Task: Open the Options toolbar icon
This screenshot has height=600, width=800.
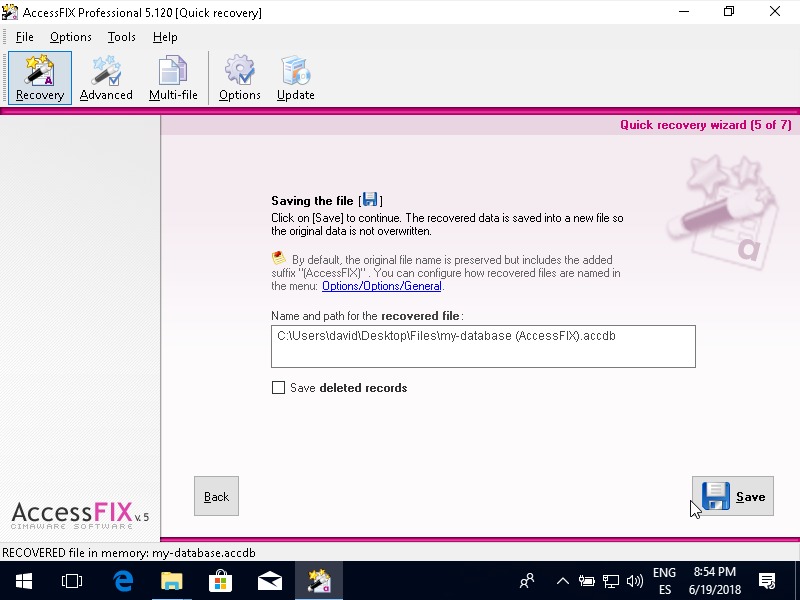Action: pos(240,78)
